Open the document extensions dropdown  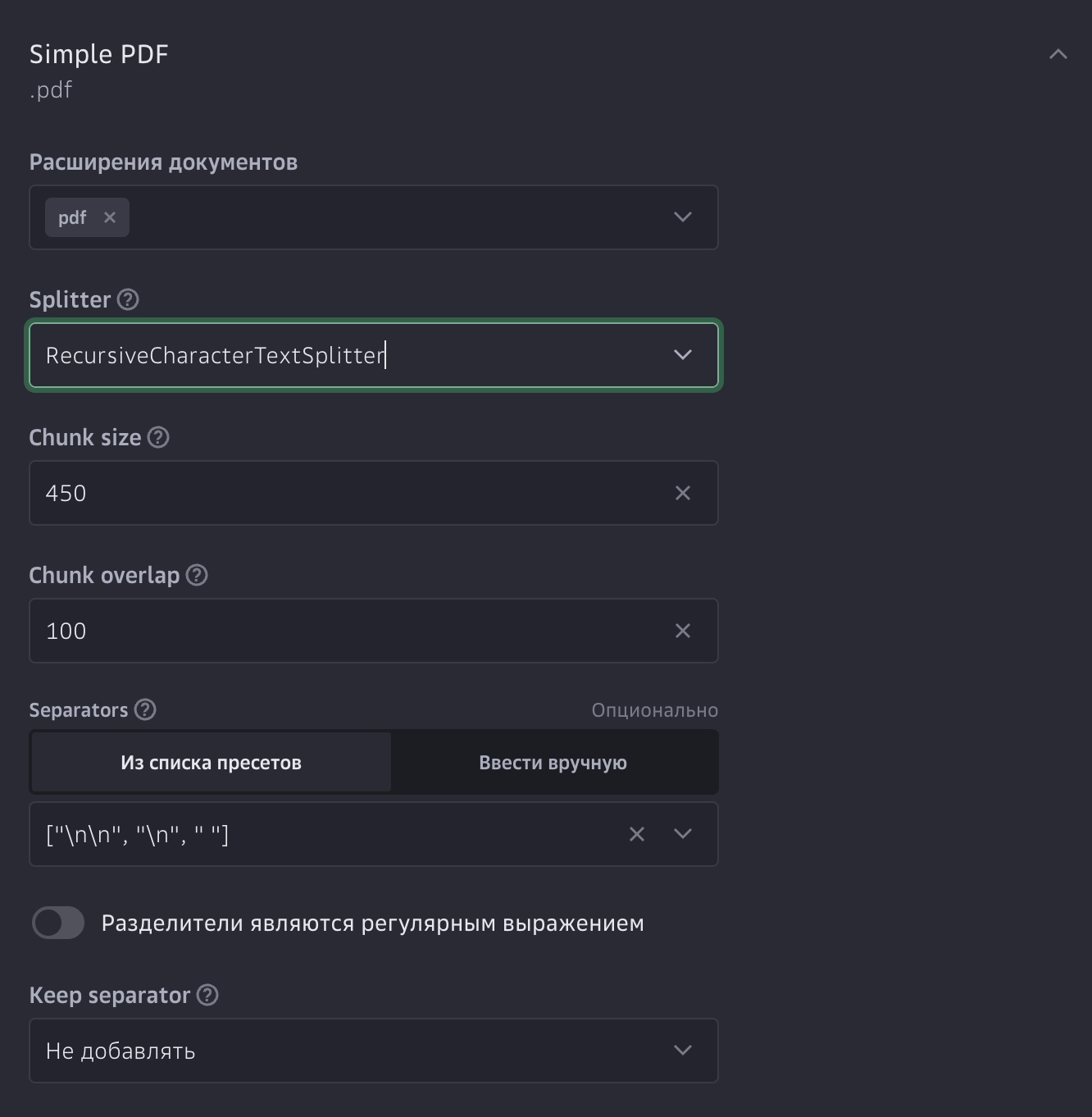pyautogui.click(x=682, y=217)
